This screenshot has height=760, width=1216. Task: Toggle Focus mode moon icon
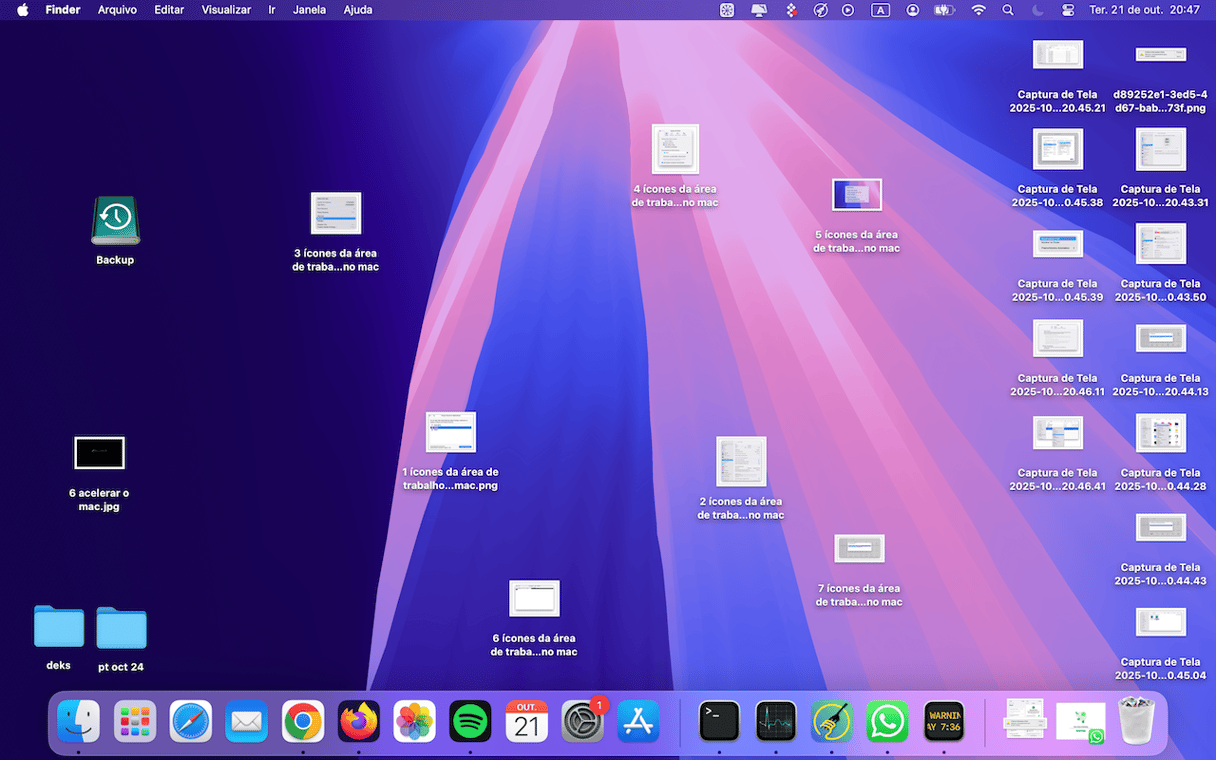(x=1037, y=10)
